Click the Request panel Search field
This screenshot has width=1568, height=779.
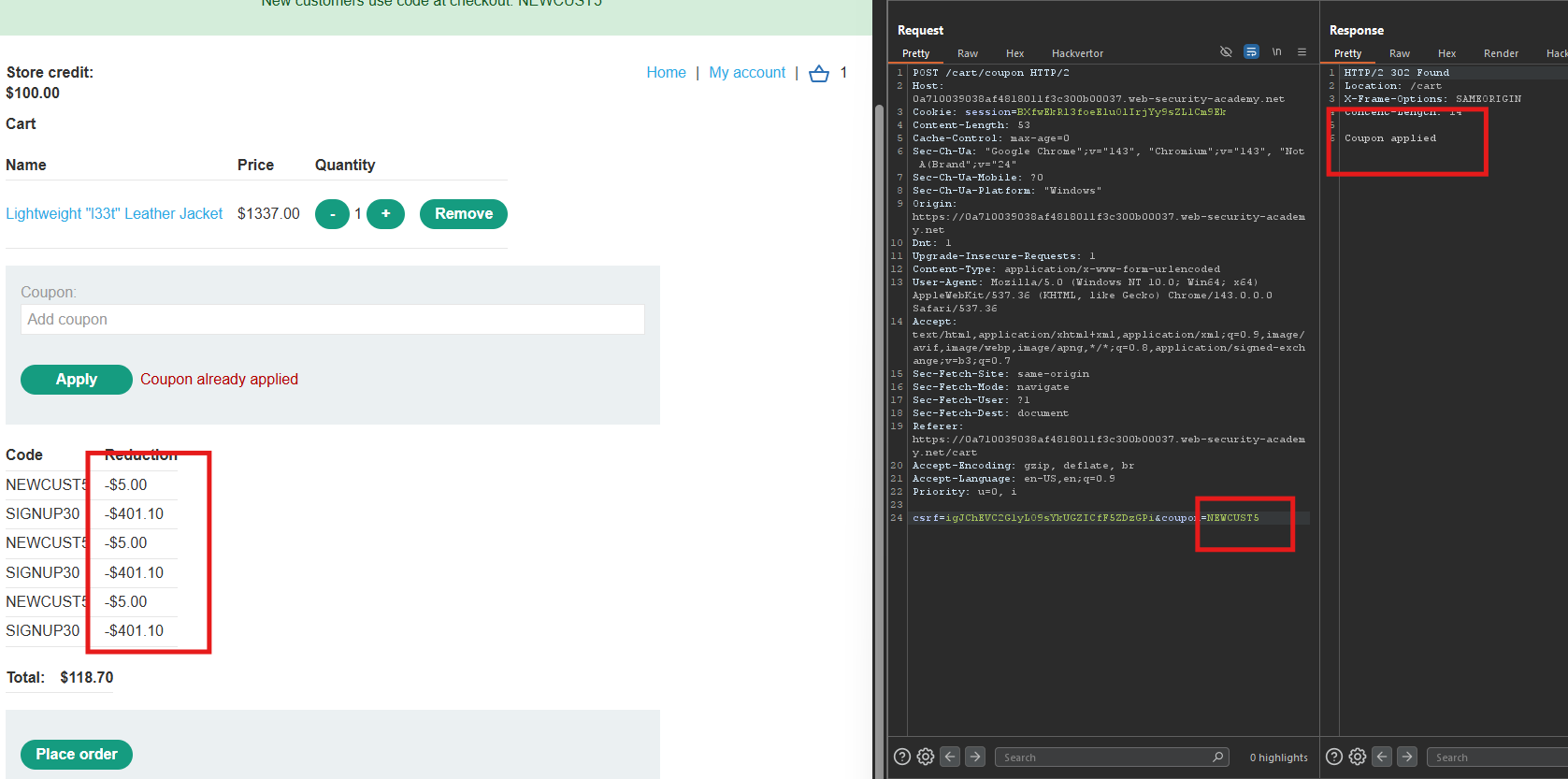1111,757
